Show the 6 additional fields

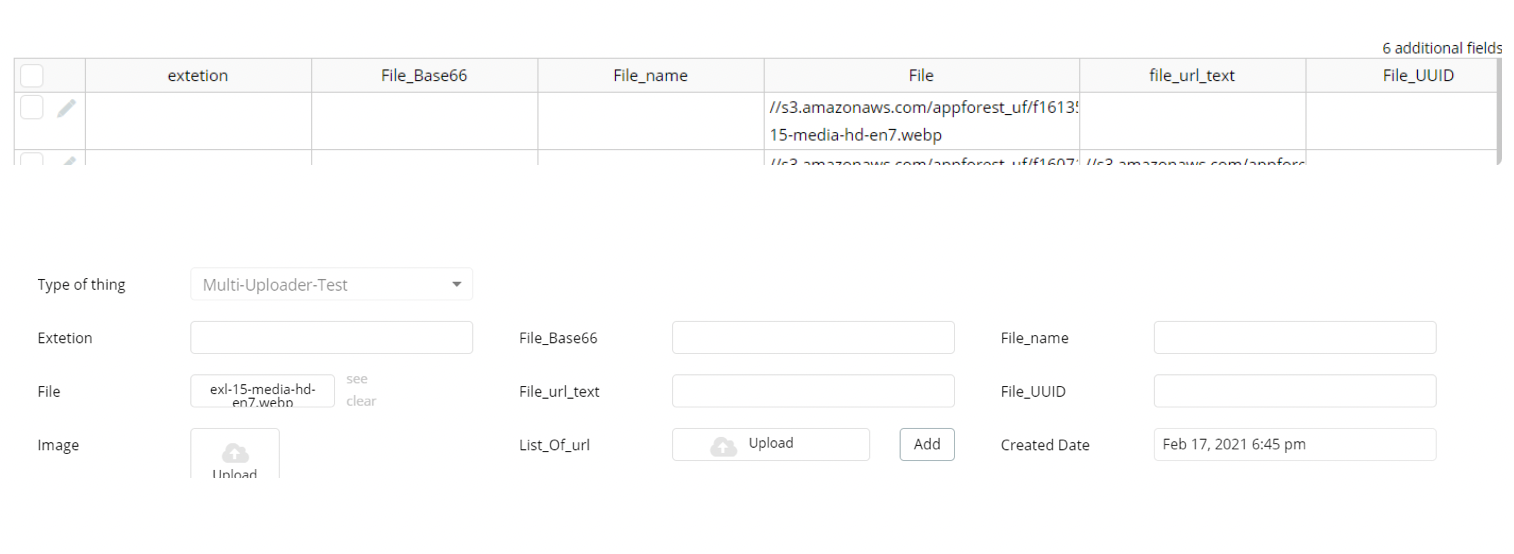click(x=1441, y=48)
